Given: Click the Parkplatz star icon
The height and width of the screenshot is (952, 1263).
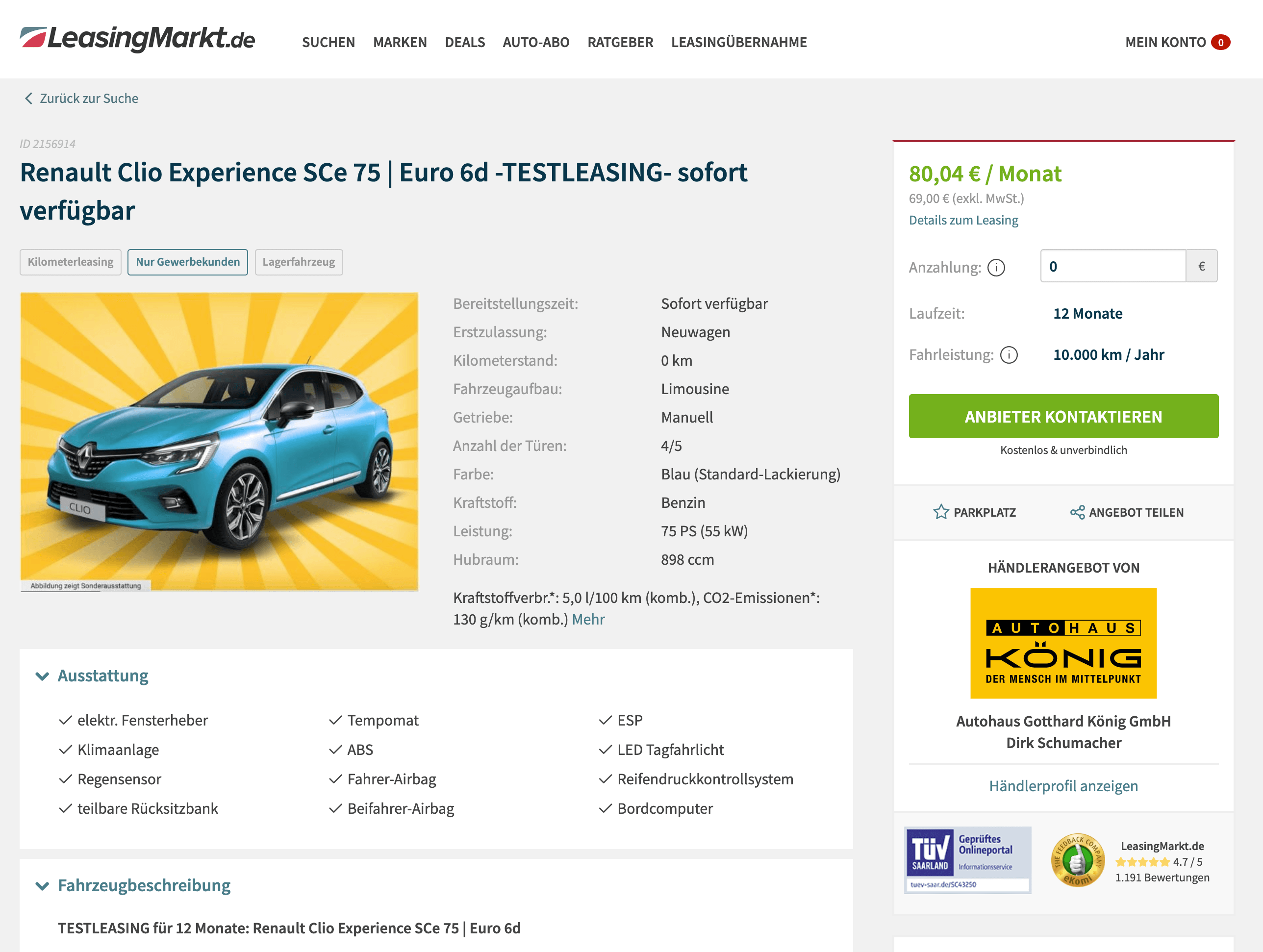Looking at the screenshot, I should [940, 512].
